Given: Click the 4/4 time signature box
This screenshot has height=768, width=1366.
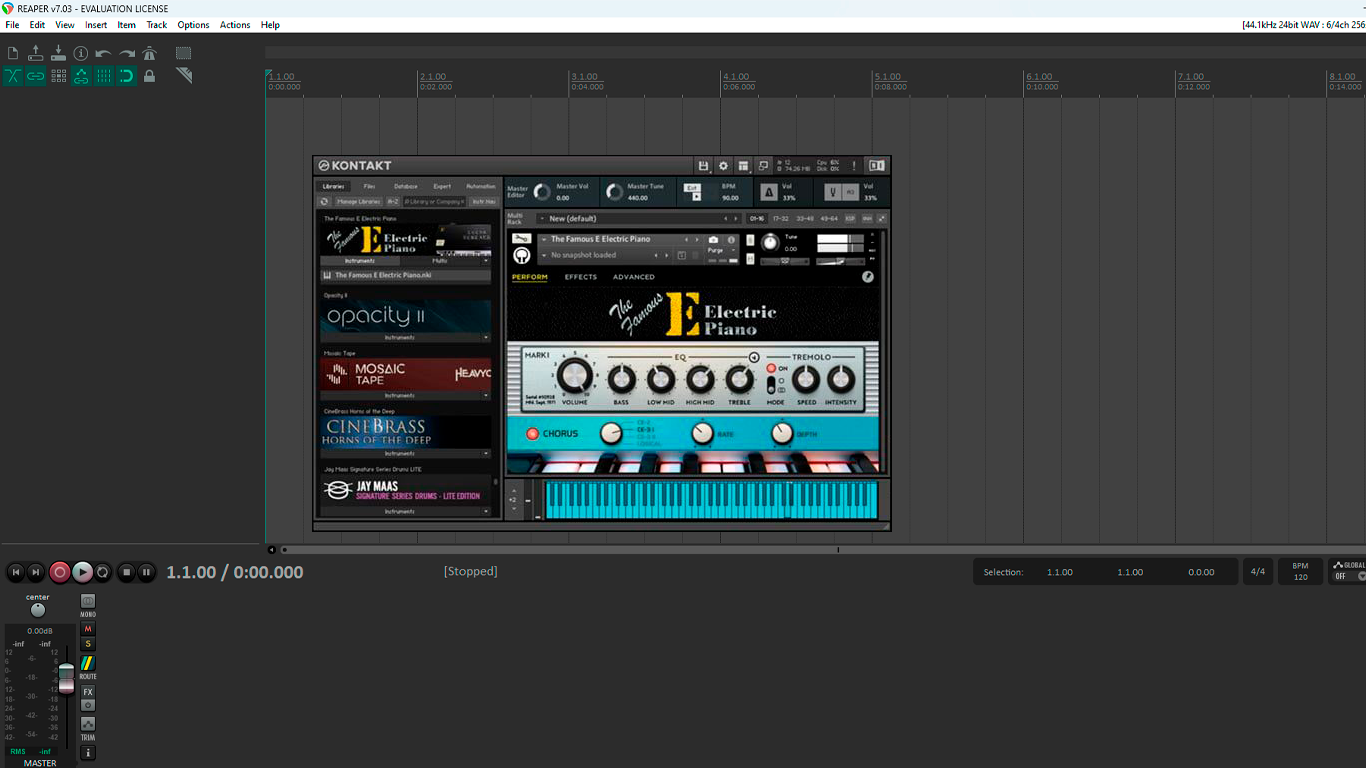Looking at the screenshot, I should click(x=1257, y=572).
